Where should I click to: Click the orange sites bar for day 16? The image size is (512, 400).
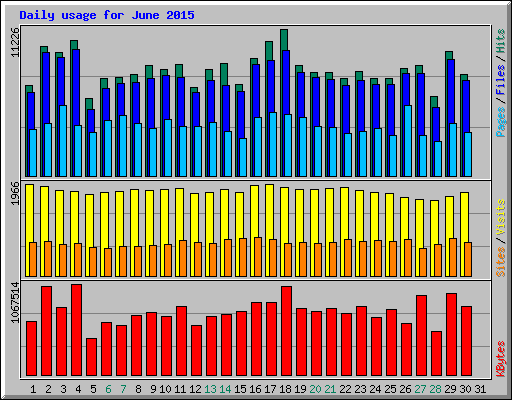tap(258, 257)
